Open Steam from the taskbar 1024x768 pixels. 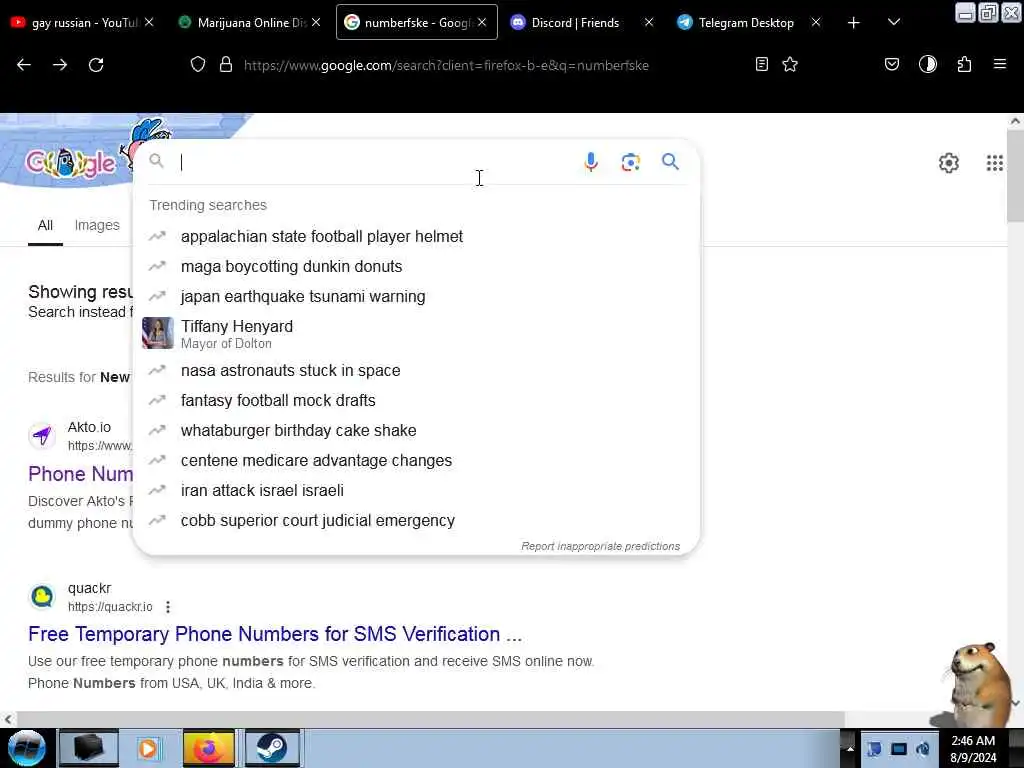272,748
